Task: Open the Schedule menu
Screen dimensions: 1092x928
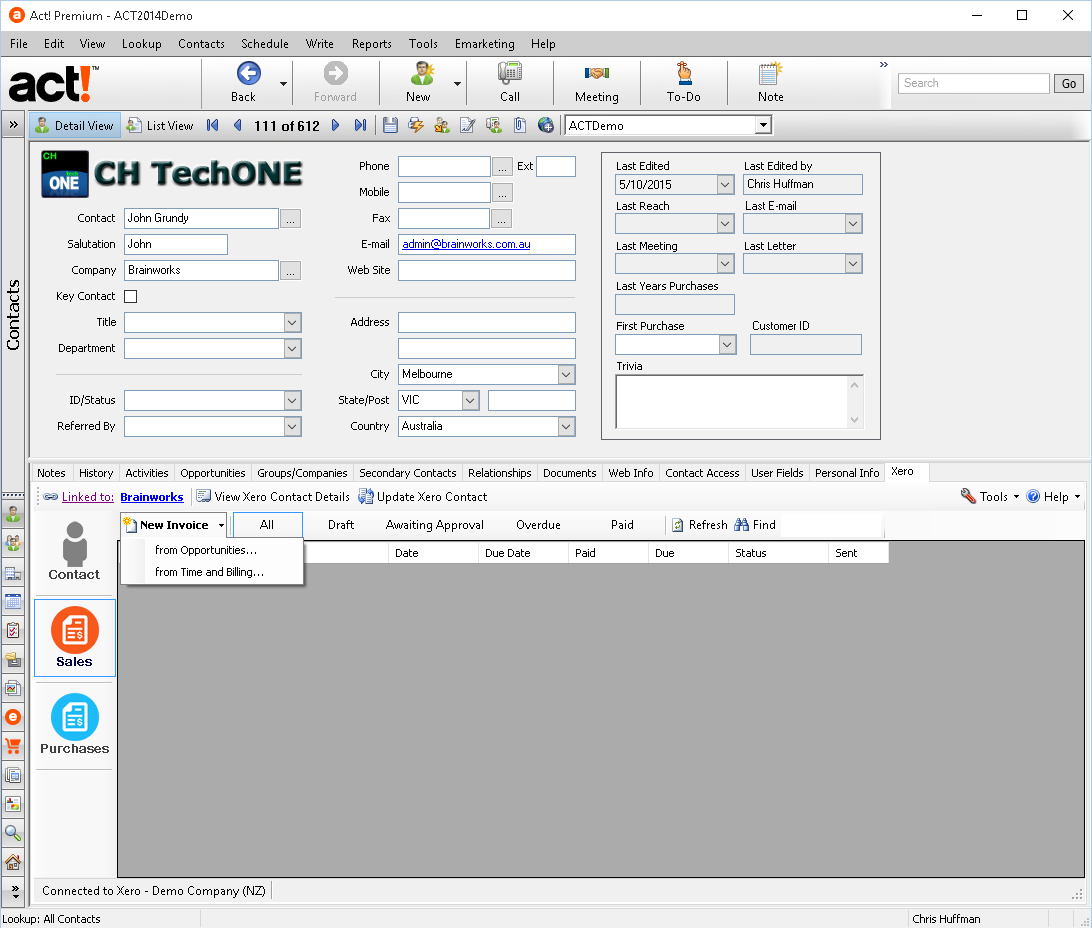Action: coord(265,44)
